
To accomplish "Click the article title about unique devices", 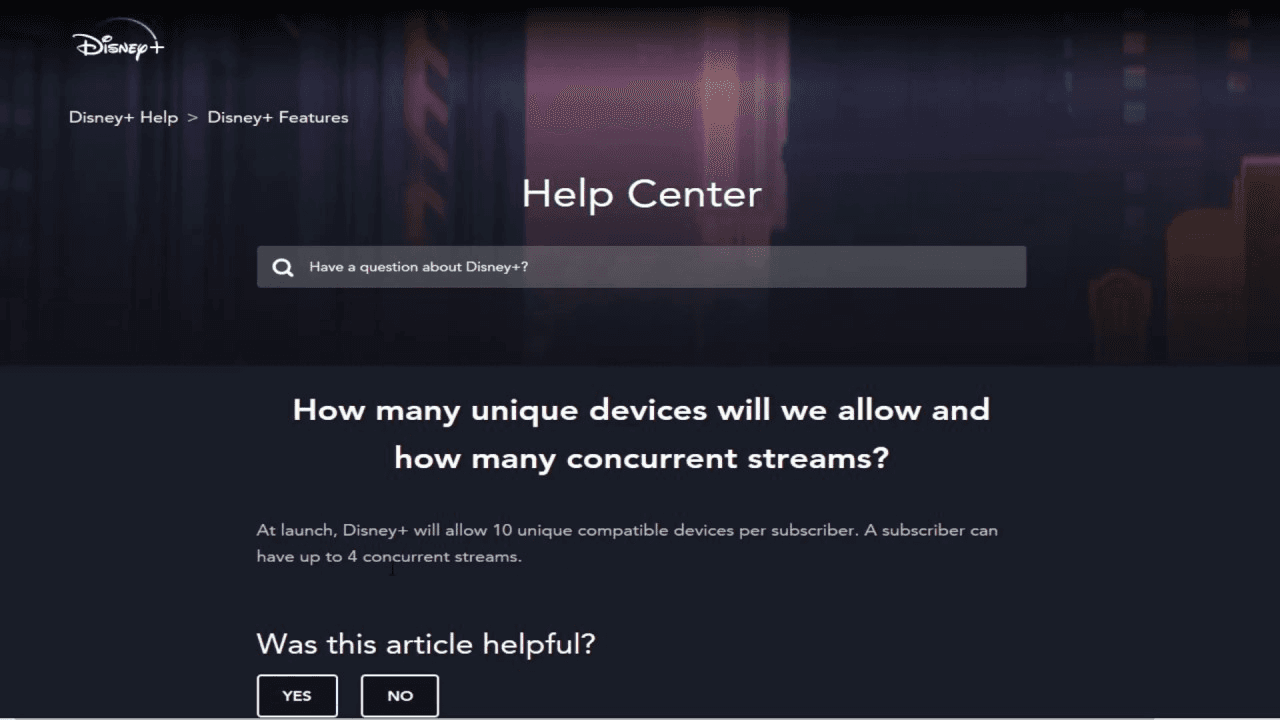I will click(x=641, y=434).
